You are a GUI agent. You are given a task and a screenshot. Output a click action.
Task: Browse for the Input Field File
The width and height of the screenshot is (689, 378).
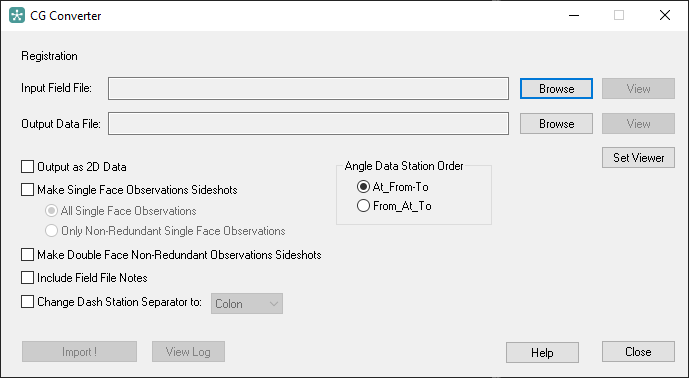[556, 89]
